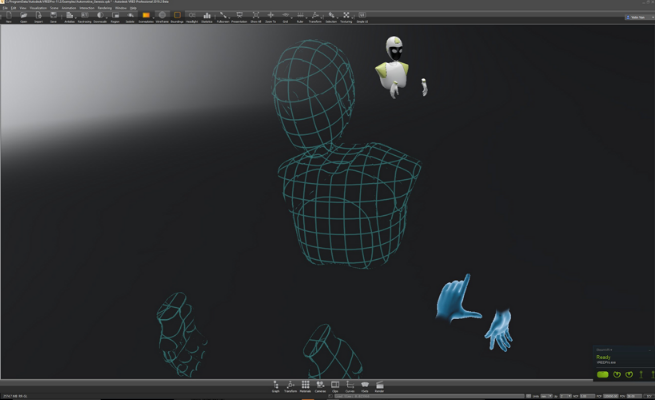Screen dimensions: 655x400
Task: Open the Clips module icon
Action: [335, 386]
